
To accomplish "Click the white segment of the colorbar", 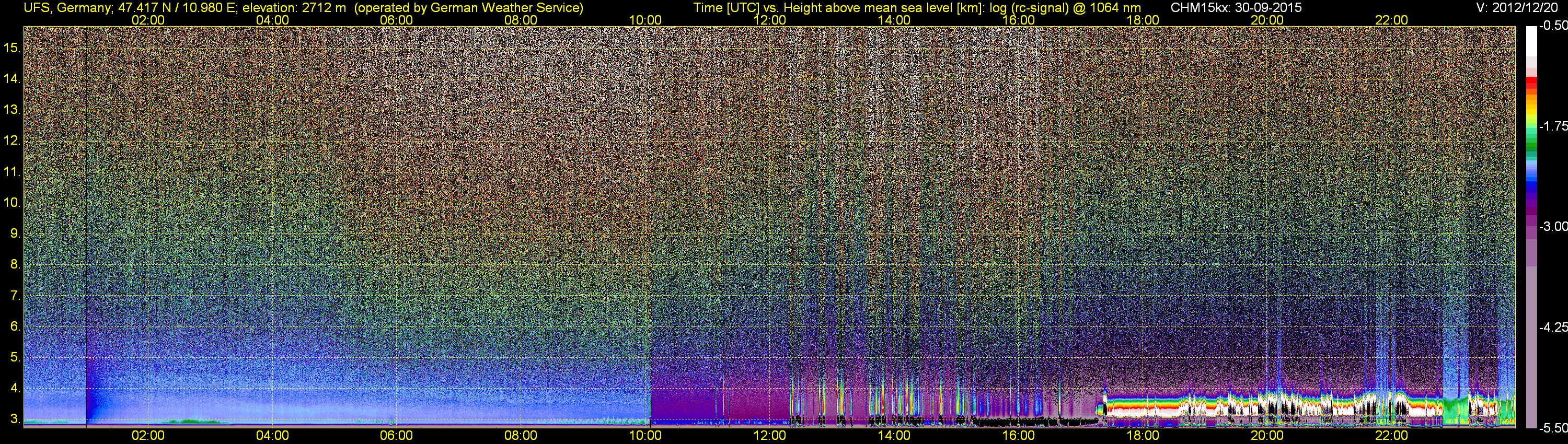I will click(x=1531, y=41).
